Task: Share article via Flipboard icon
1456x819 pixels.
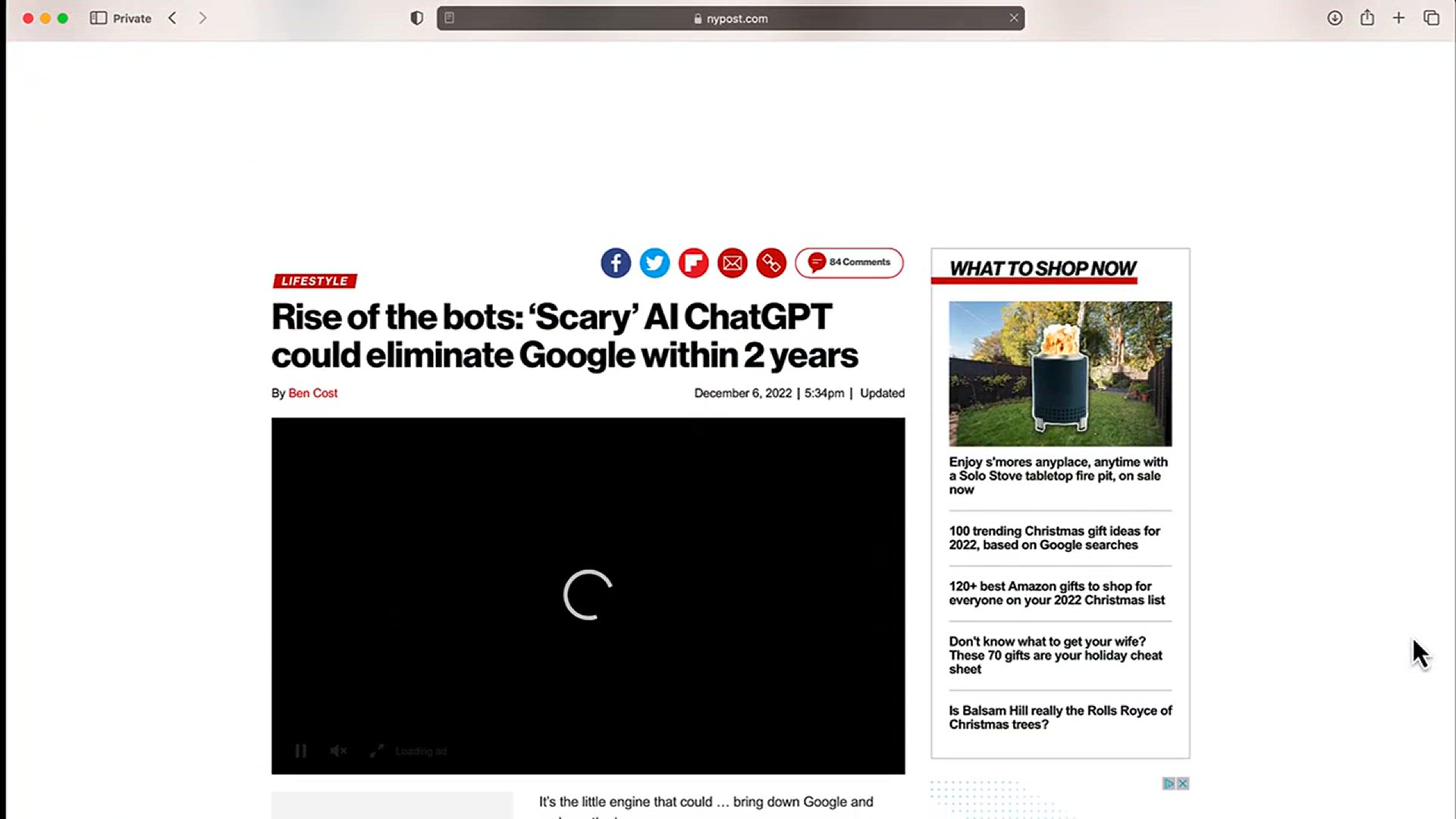Action: (x=693, y=263)
